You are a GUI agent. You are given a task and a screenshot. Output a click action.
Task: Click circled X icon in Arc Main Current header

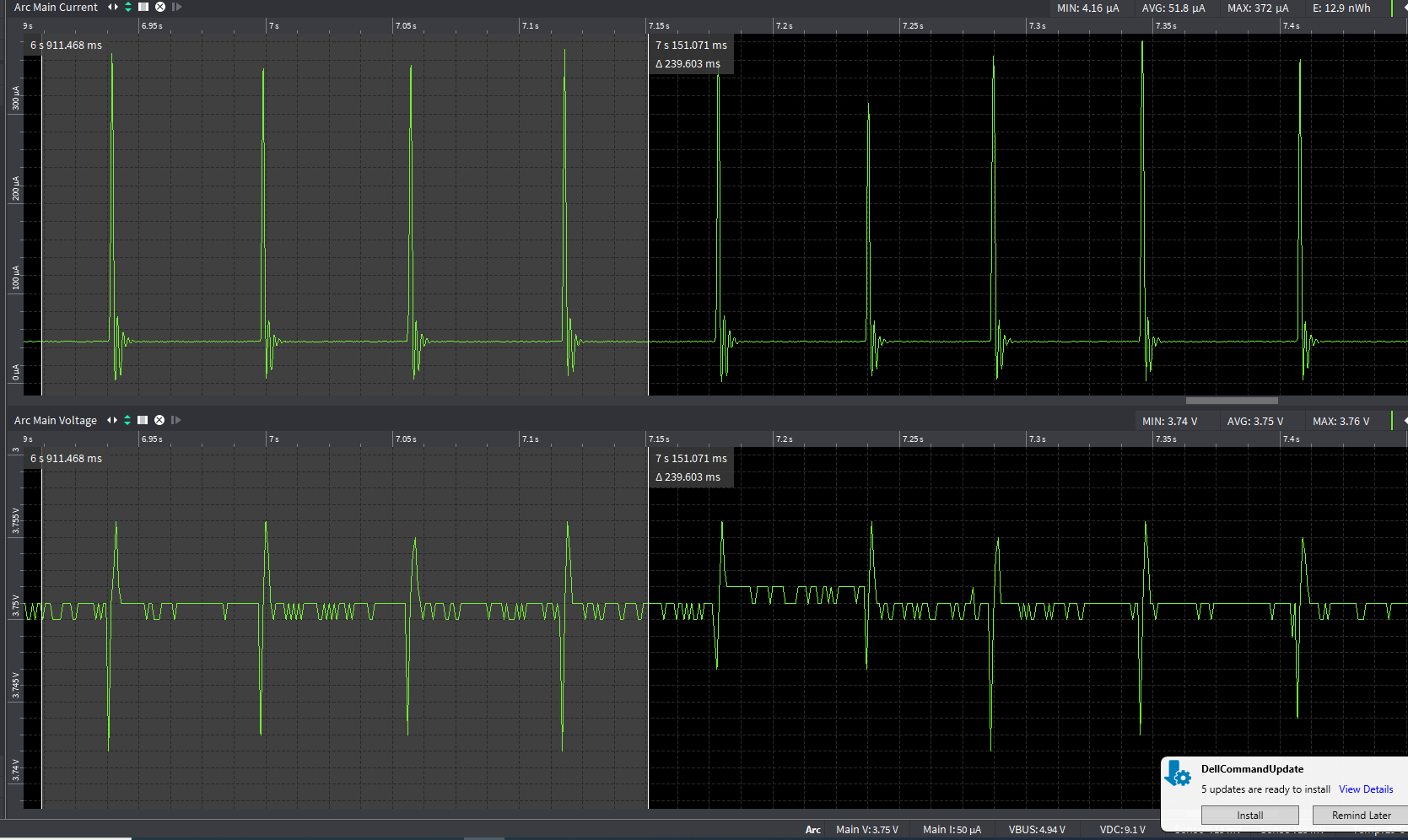click(x=160, y=7)
